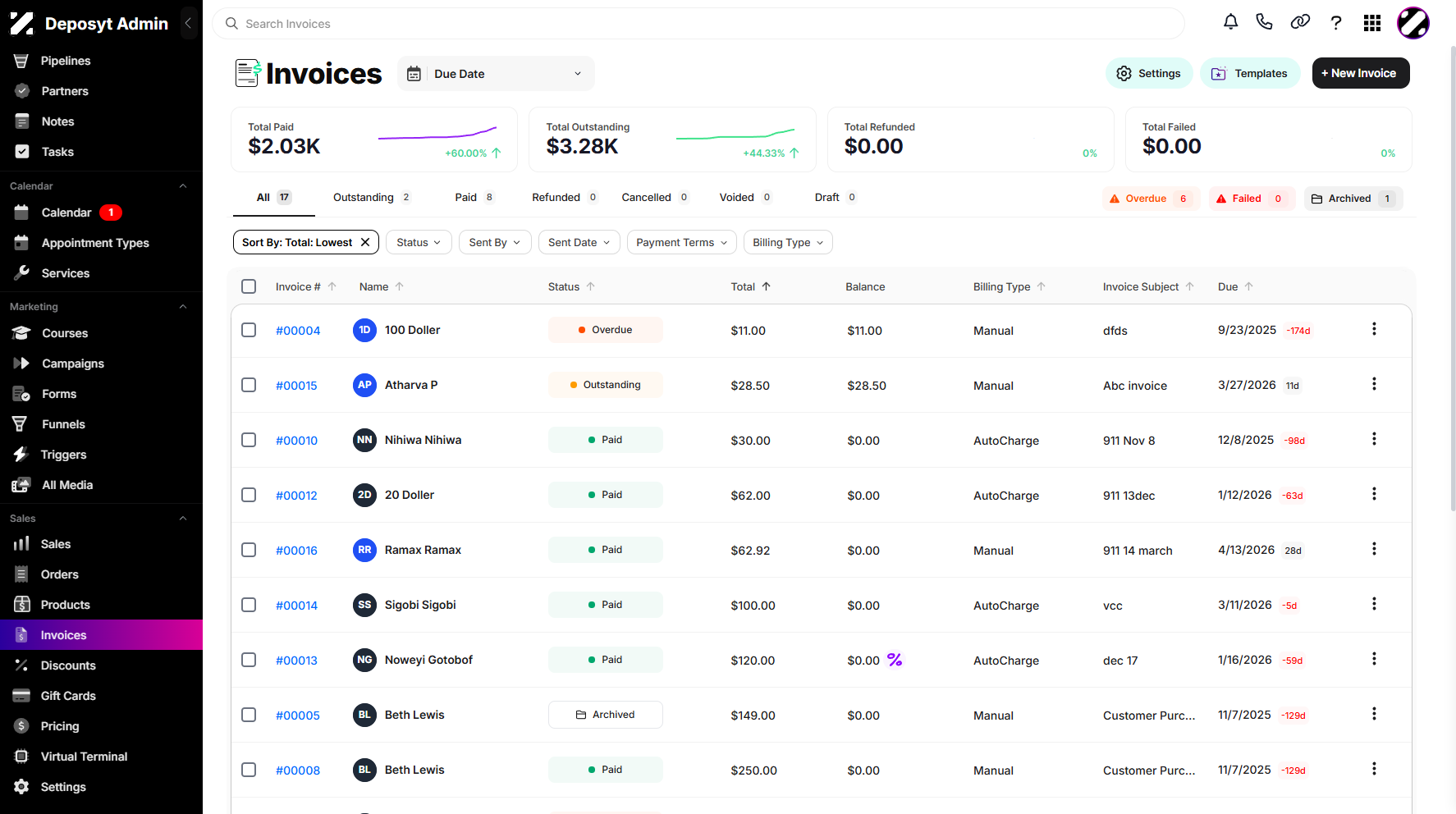Screen dimensions: 1456x814
Task: Open the user profile avatar
Action: coord(1413,23)
